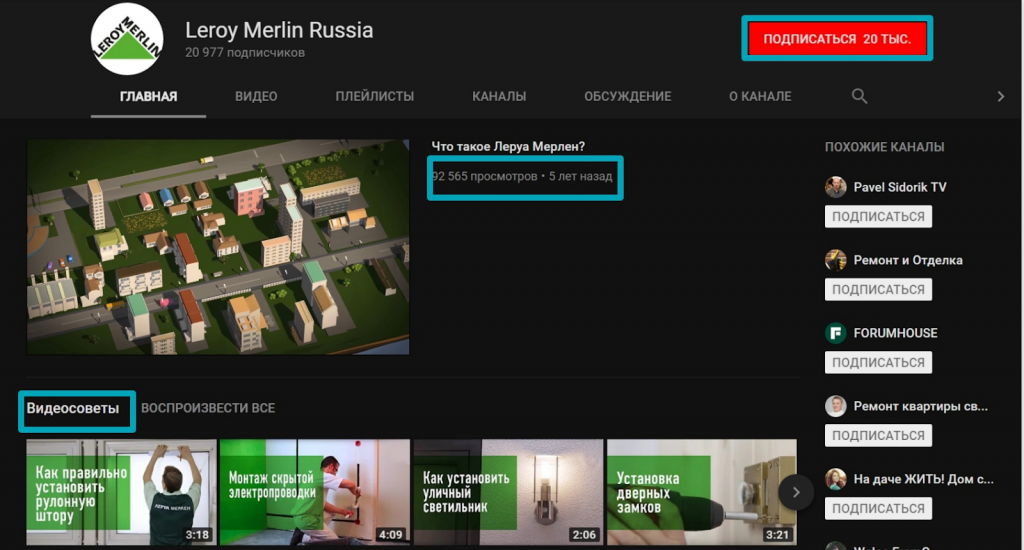
Task: Click the 4:09 duration badge
Action: coord(391,535)
